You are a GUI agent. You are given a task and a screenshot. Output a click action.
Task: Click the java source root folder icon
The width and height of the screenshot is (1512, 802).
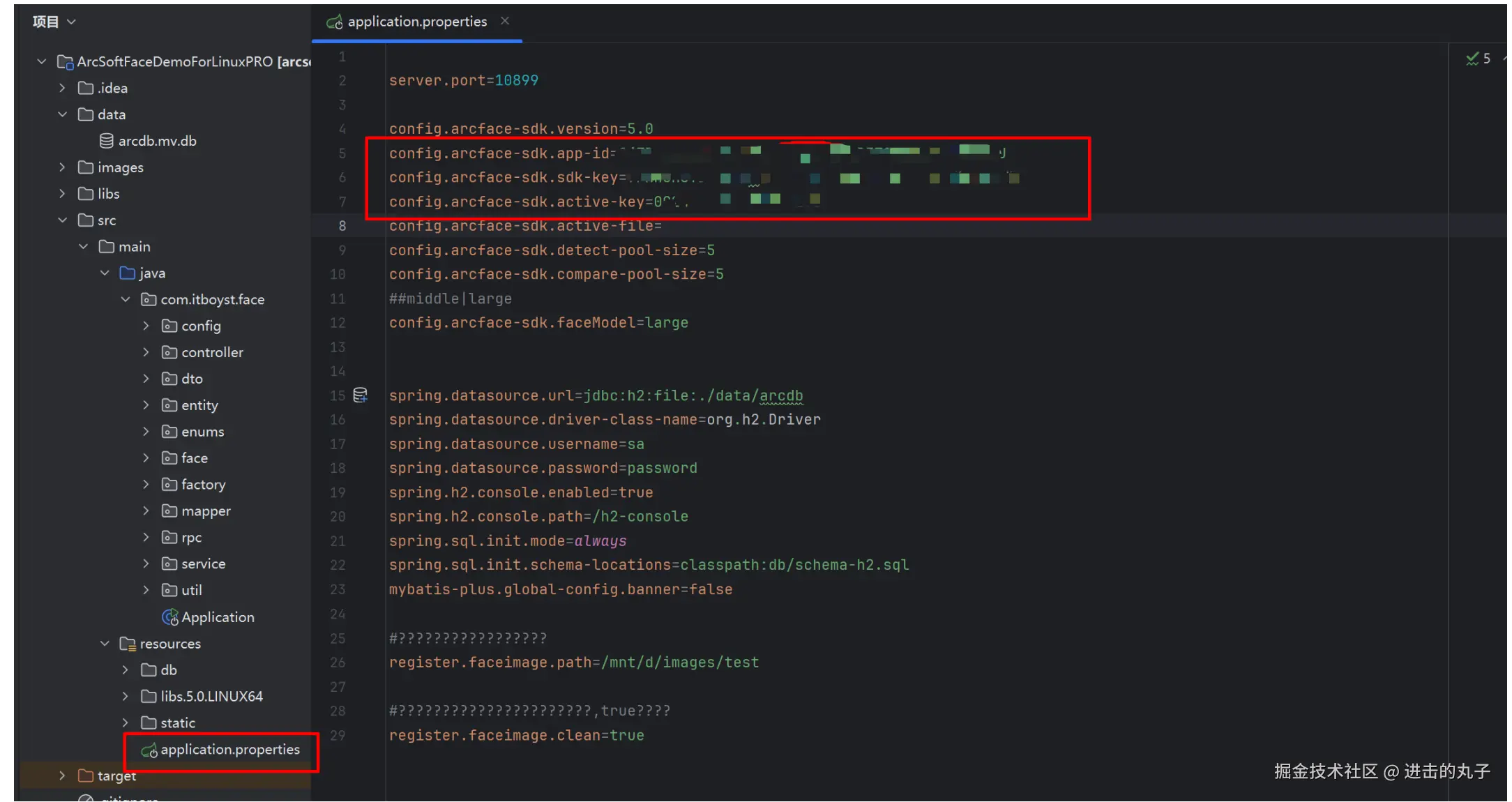pos(127,273)
